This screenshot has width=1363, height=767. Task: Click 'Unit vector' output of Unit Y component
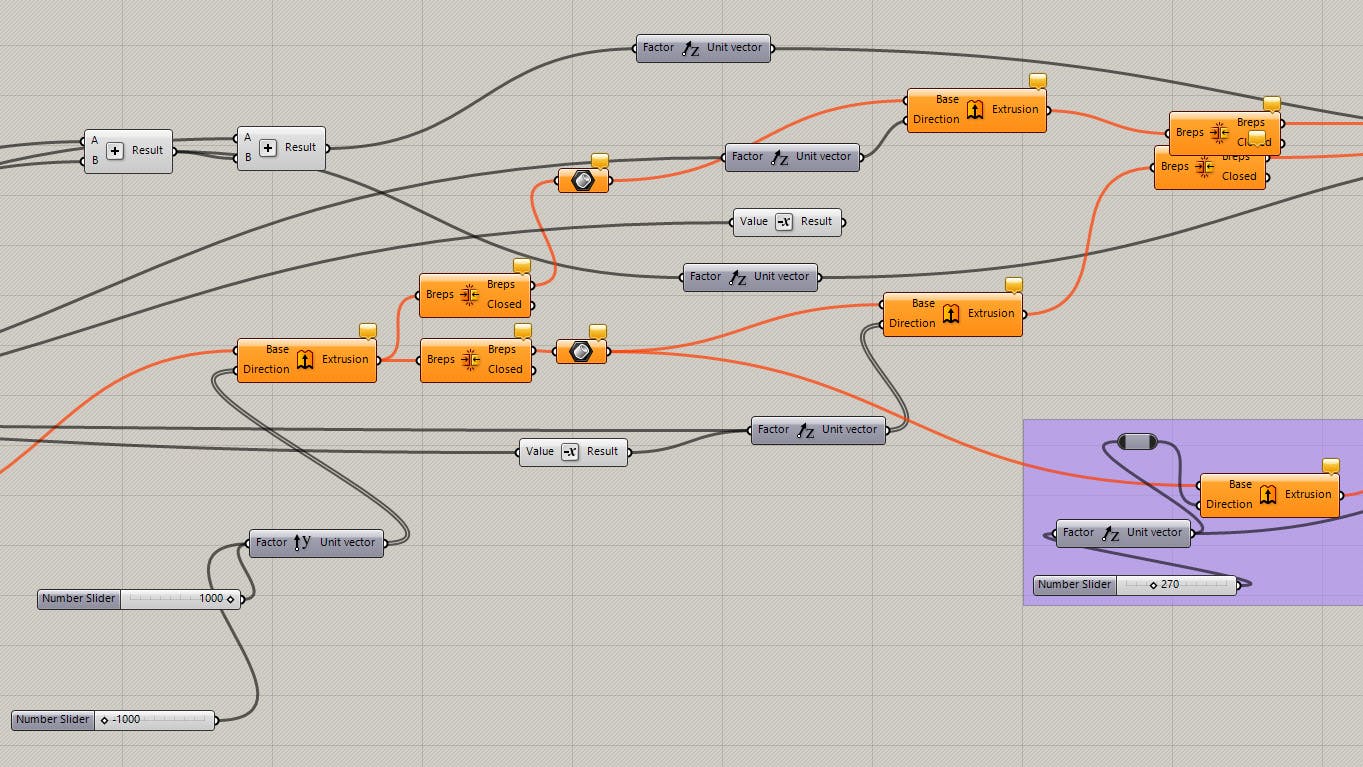click(348, 543)
